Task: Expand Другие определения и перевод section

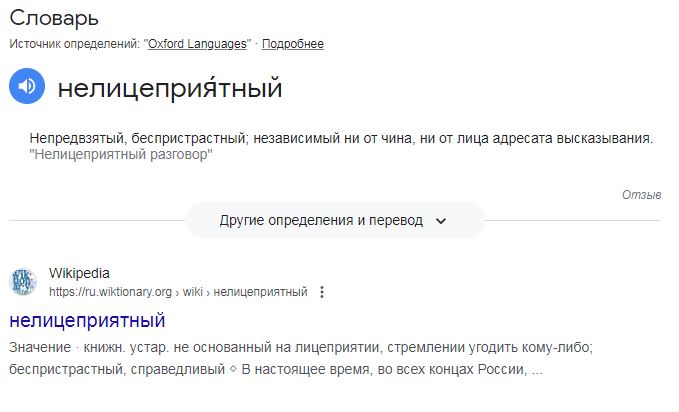Action: 334,221
